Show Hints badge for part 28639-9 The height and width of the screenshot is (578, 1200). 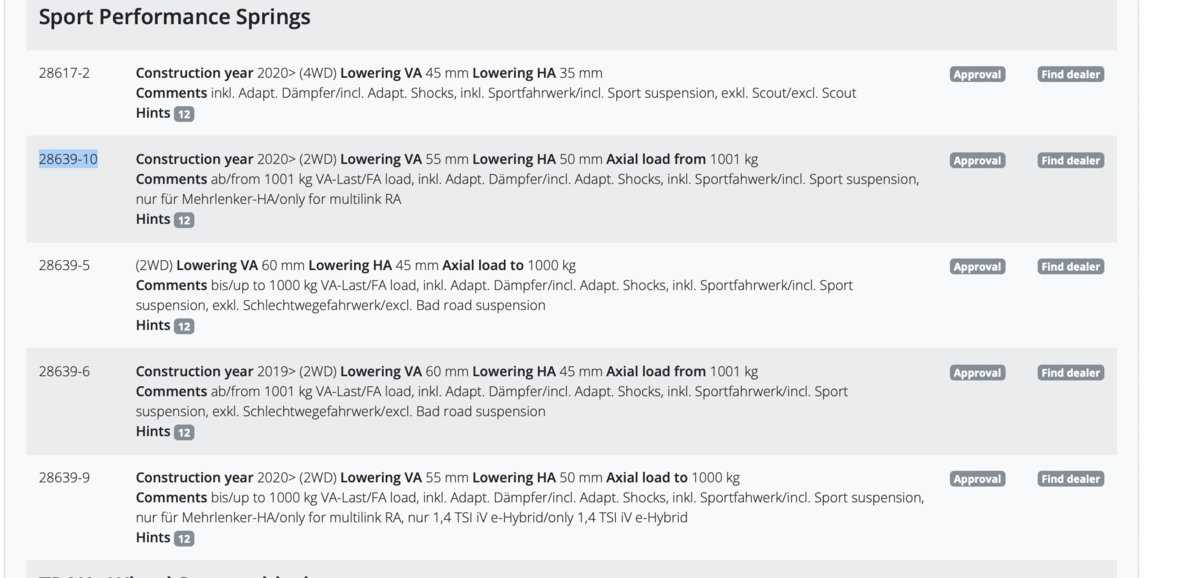click(184, 538)
